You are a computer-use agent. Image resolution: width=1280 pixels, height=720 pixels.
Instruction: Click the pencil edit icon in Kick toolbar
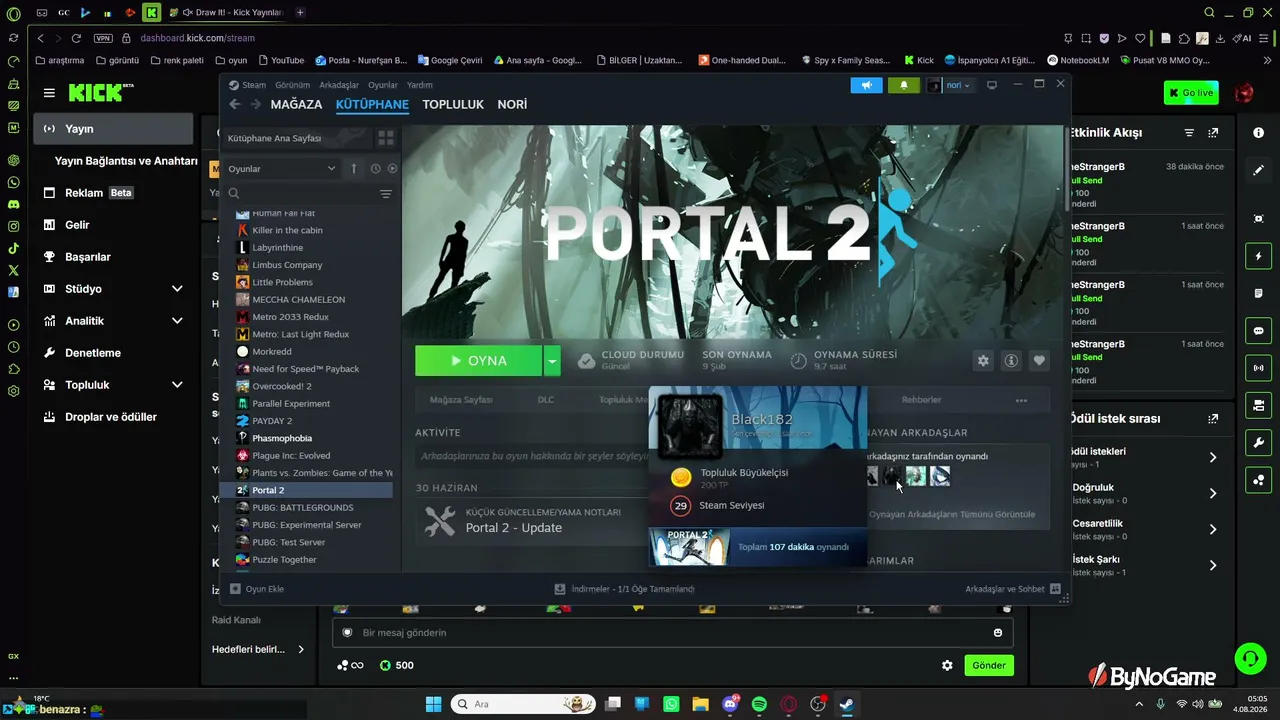[x=1258, y=171]
